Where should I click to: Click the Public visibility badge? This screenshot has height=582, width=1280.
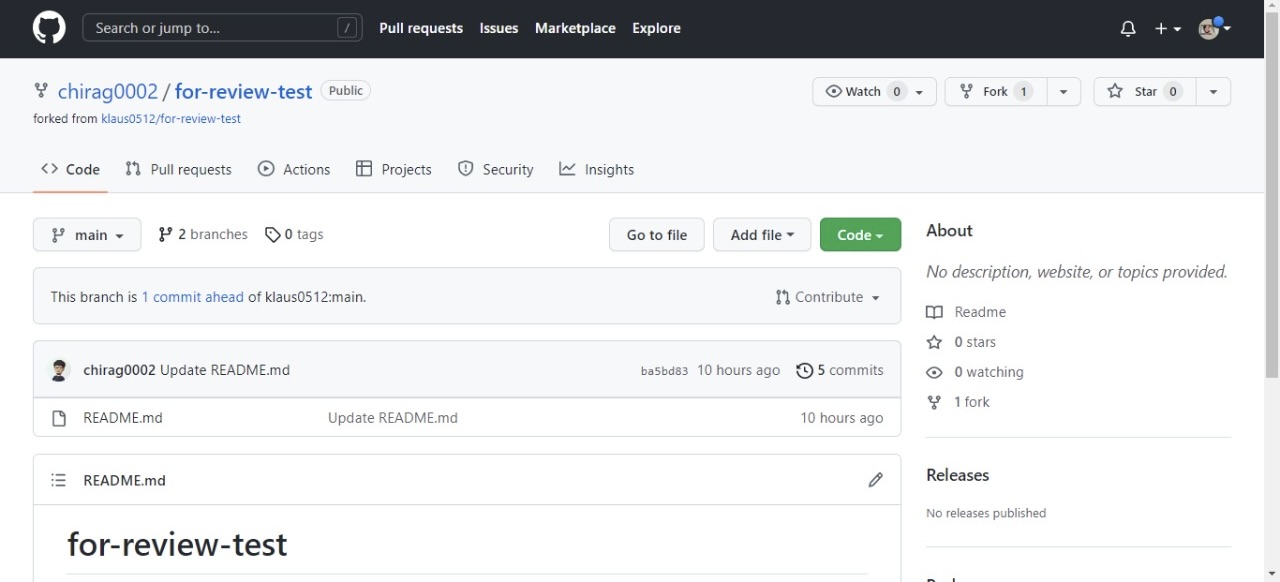[x=346, y=90]
